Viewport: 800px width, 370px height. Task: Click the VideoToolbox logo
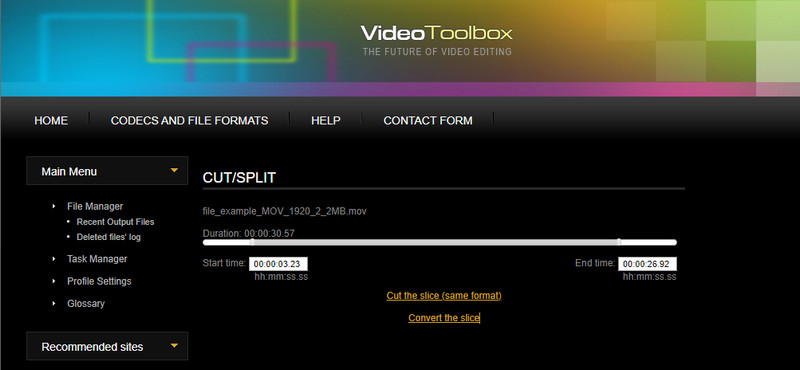tap(437, 33)
